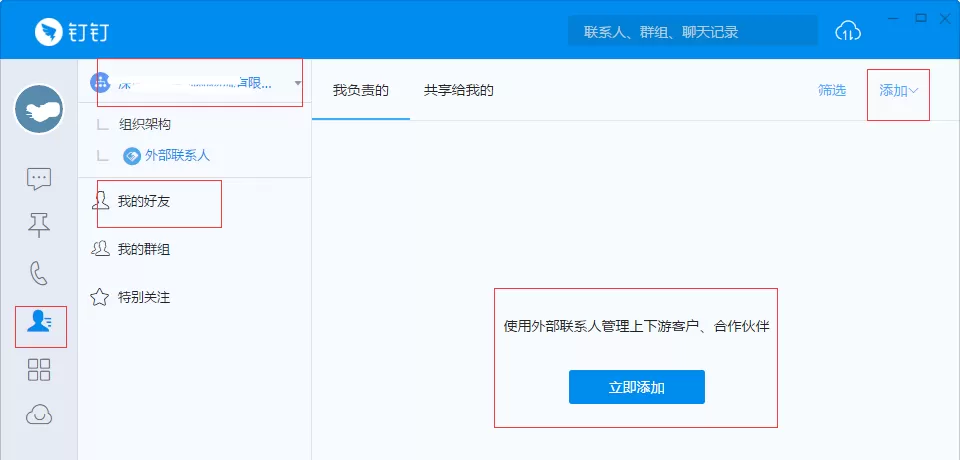This screenshot has height=460, width=960.
Task: Select 外部联系人 in the tree
Action: pos(177,156)
